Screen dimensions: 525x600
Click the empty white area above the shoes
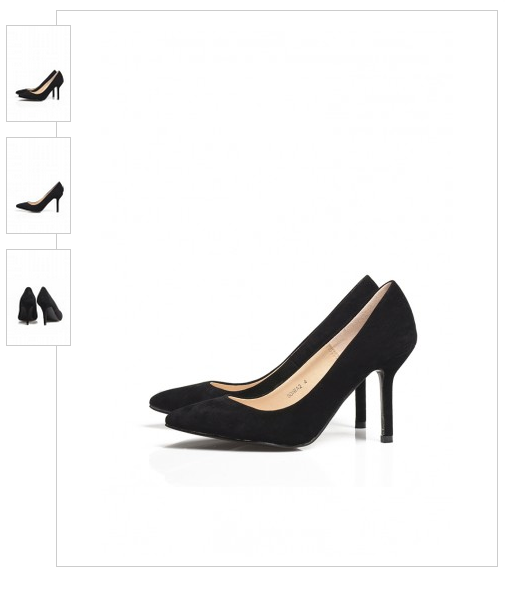coord(277,134)
